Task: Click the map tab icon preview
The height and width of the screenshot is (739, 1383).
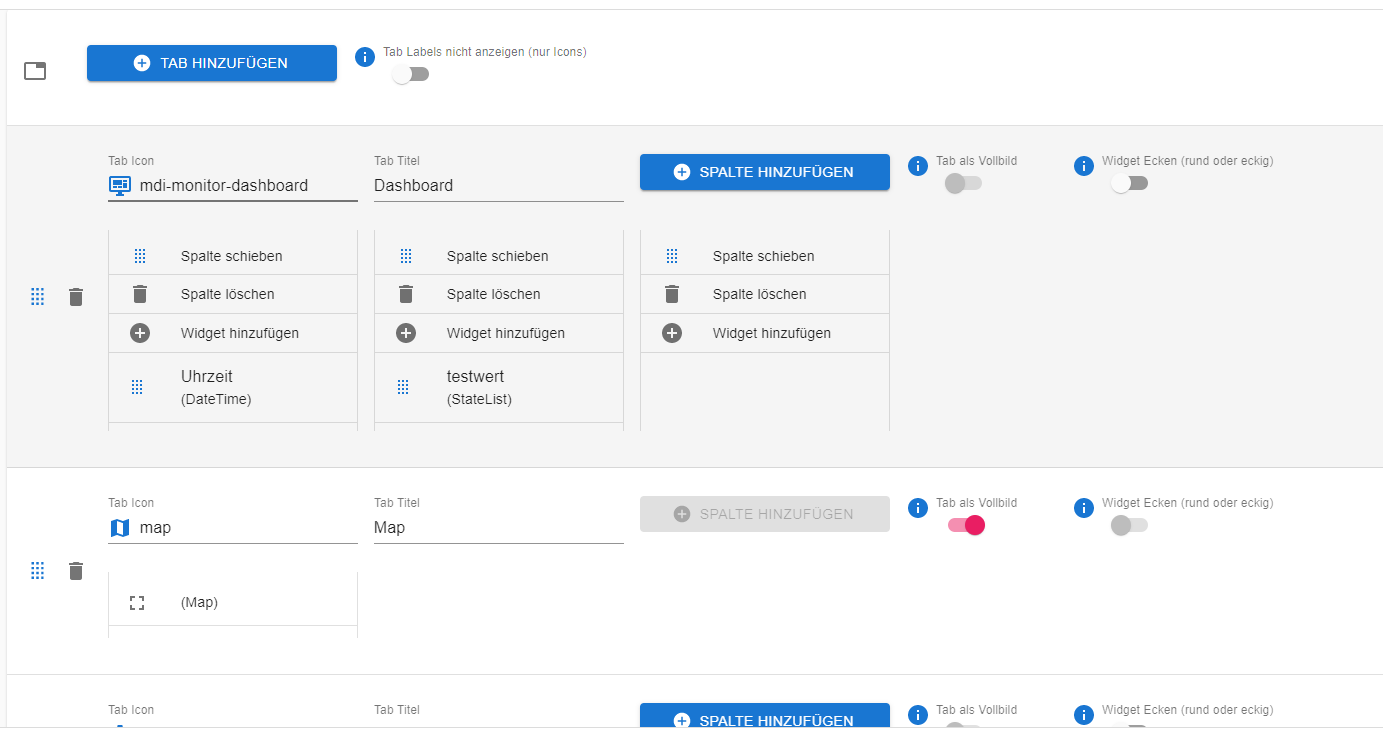Action: point(120,527)
